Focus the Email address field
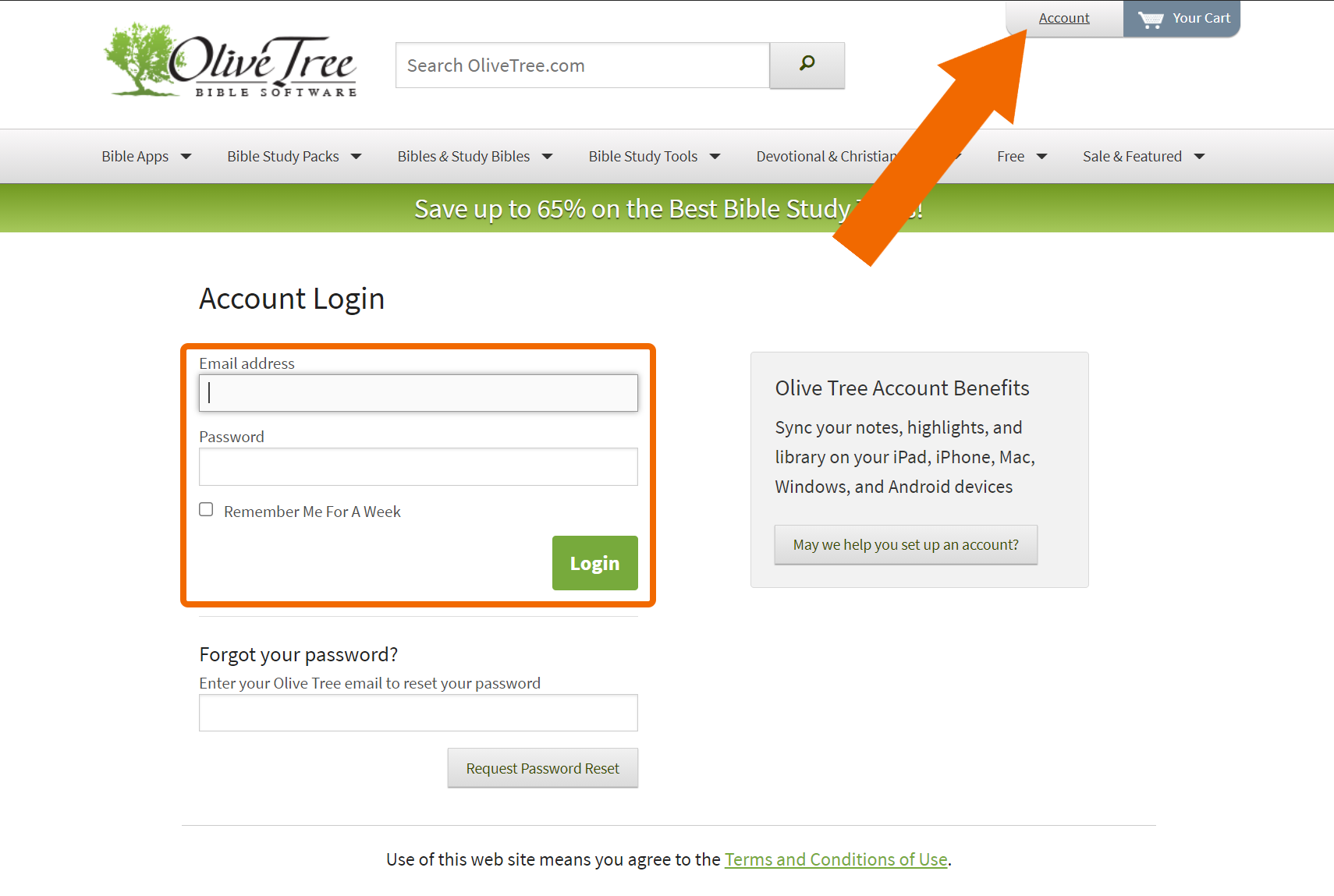Viewport: 1334px width, 896px height. click(x=418, y=393)
